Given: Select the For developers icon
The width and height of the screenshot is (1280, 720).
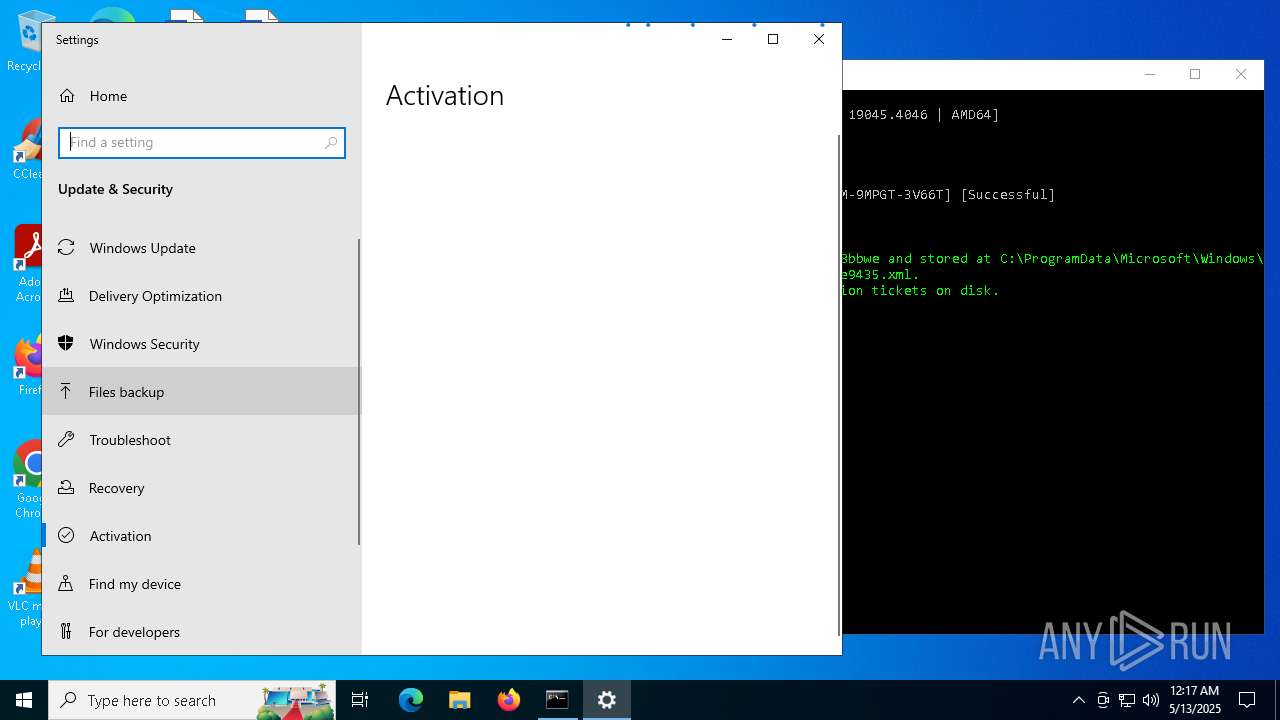Looking at the screenshot, I should pyautogui.click(x=67, y=632).
